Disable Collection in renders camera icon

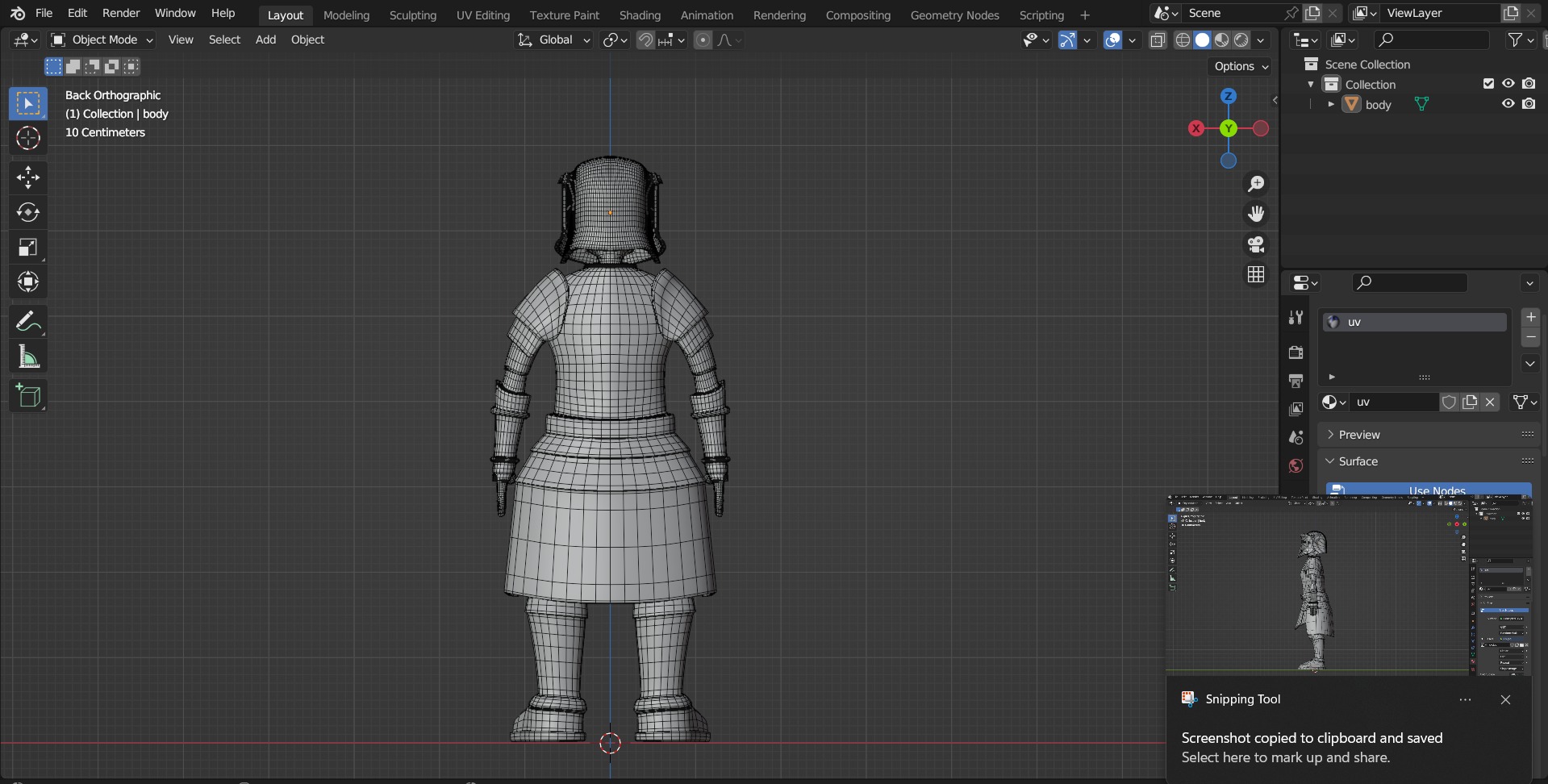[1529, 83]
